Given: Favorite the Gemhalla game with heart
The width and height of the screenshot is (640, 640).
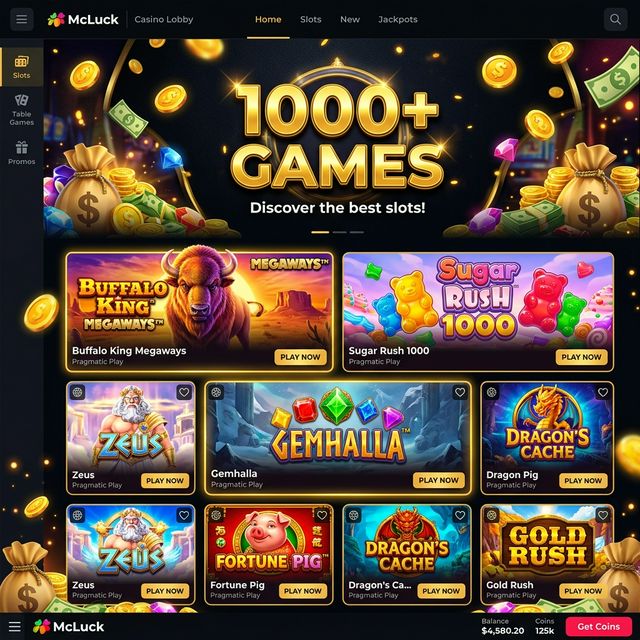Looking at the screenshot, I should tap(460, 392).
